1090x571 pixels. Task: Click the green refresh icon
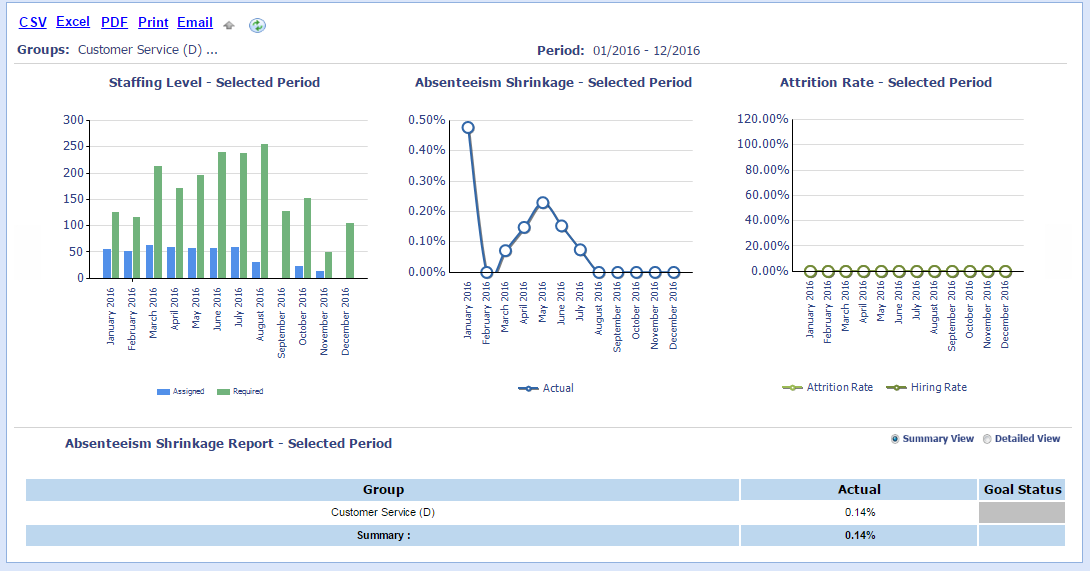(x=257, y=25)
